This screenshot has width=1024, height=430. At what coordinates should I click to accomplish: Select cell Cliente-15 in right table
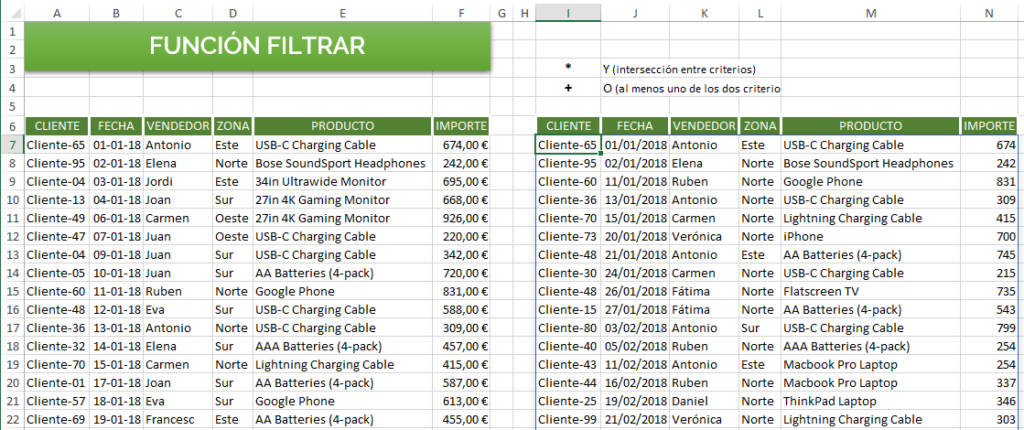tap(568, 310)
